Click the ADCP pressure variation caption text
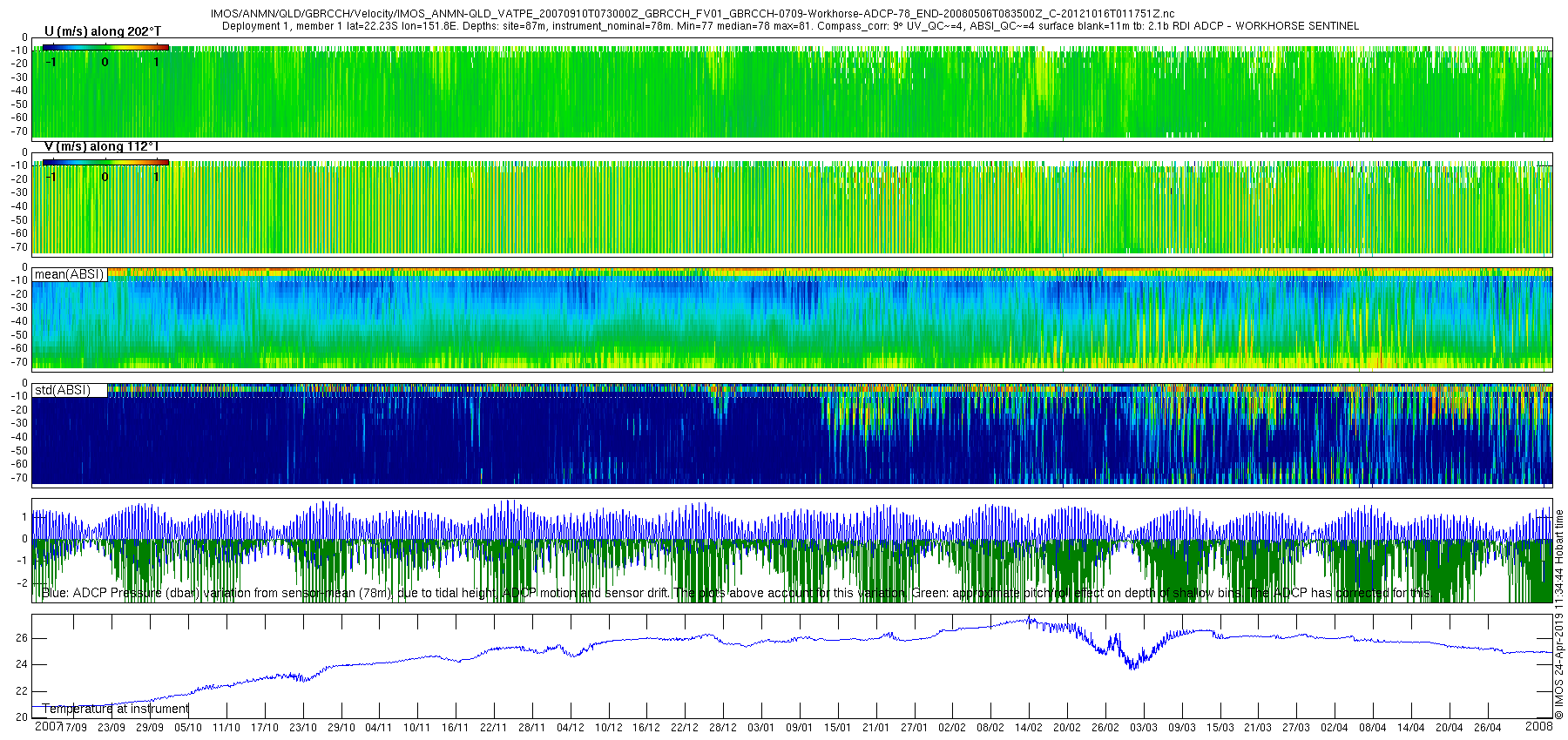1568x740 pixels. (736, 593)
